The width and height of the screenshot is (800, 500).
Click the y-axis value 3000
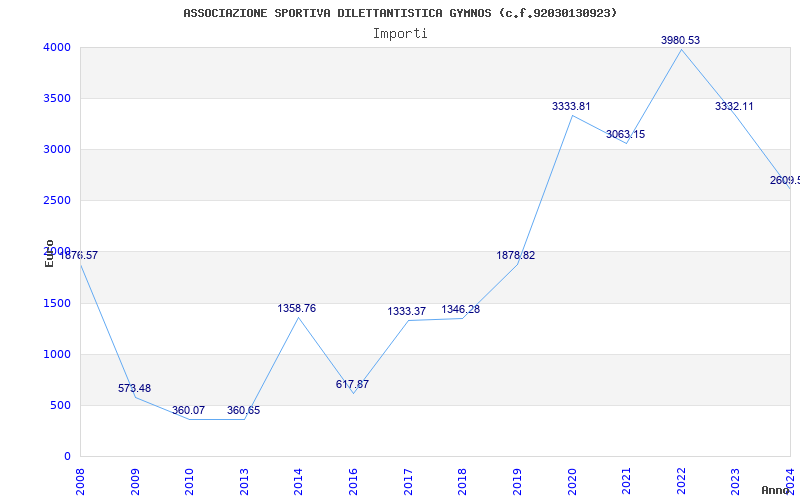click(x=57, y=149)
